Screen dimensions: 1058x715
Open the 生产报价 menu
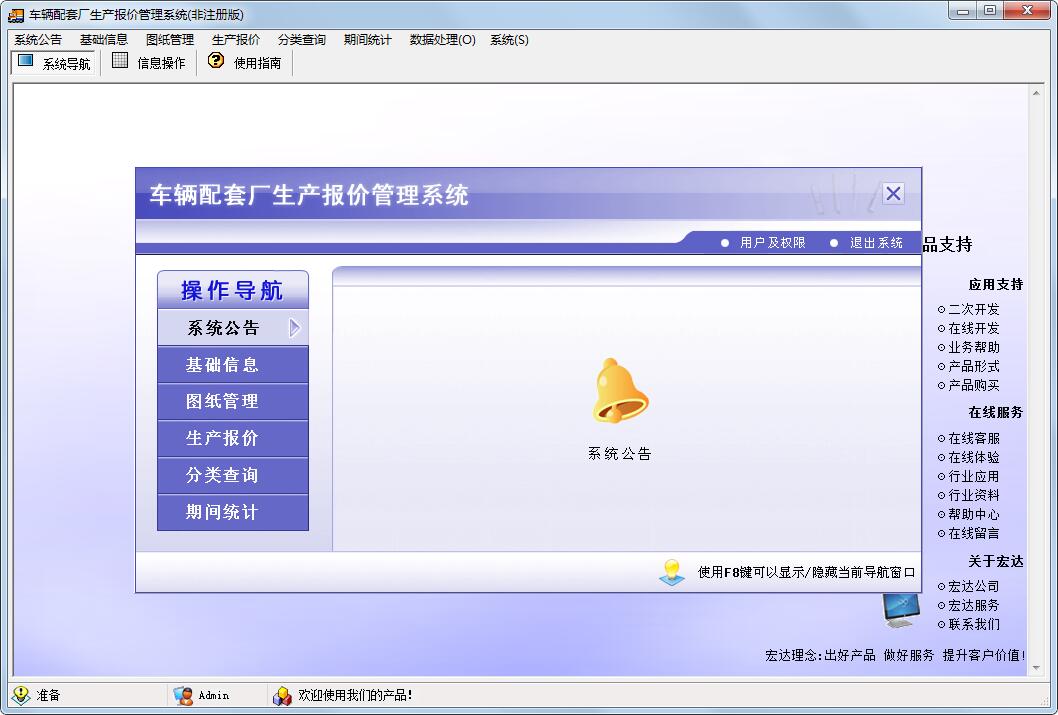[235, 40]
